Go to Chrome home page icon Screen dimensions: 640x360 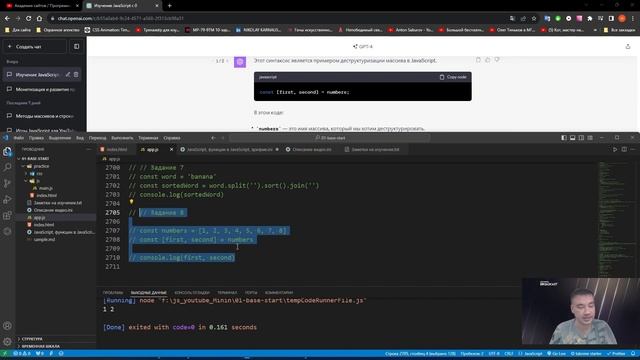point(39,18)
